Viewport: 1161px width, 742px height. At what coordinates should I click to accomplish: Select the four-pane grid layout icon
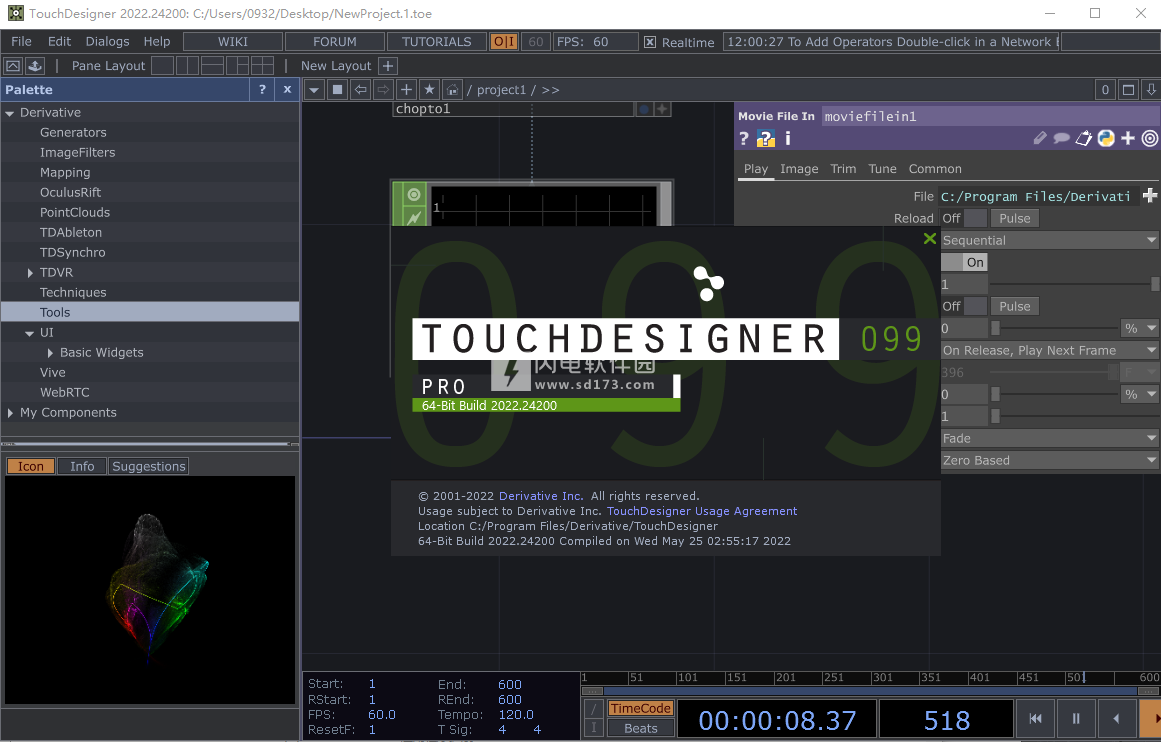[262, 66]
